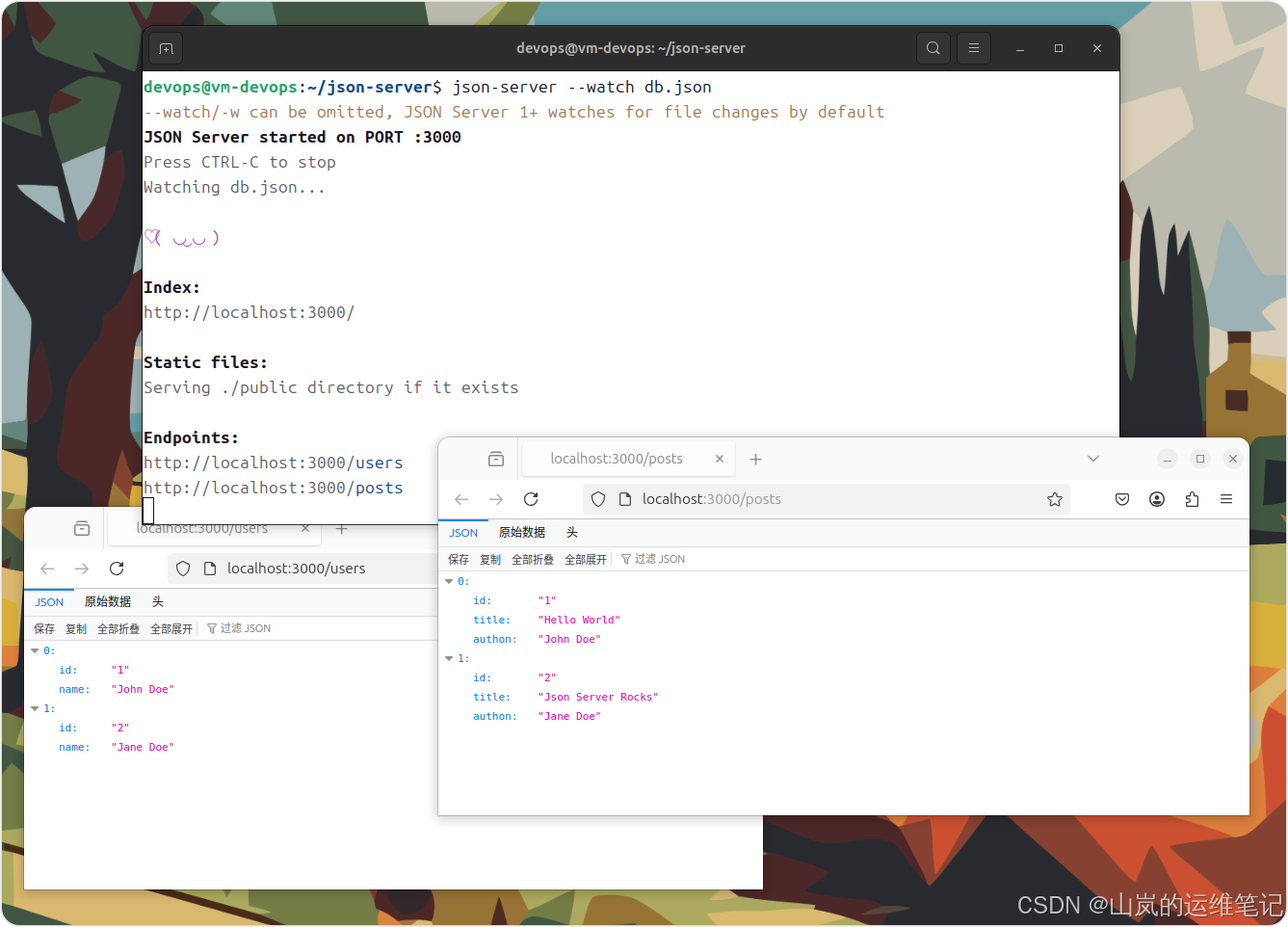Go back in posts browser window
1288x927 pixels.
click(461, 499)
